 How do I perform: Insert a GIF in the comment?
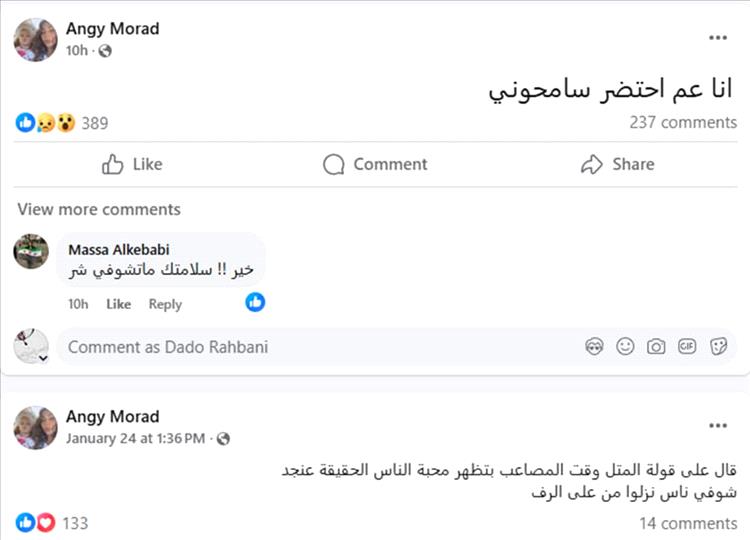pos(687,347)
